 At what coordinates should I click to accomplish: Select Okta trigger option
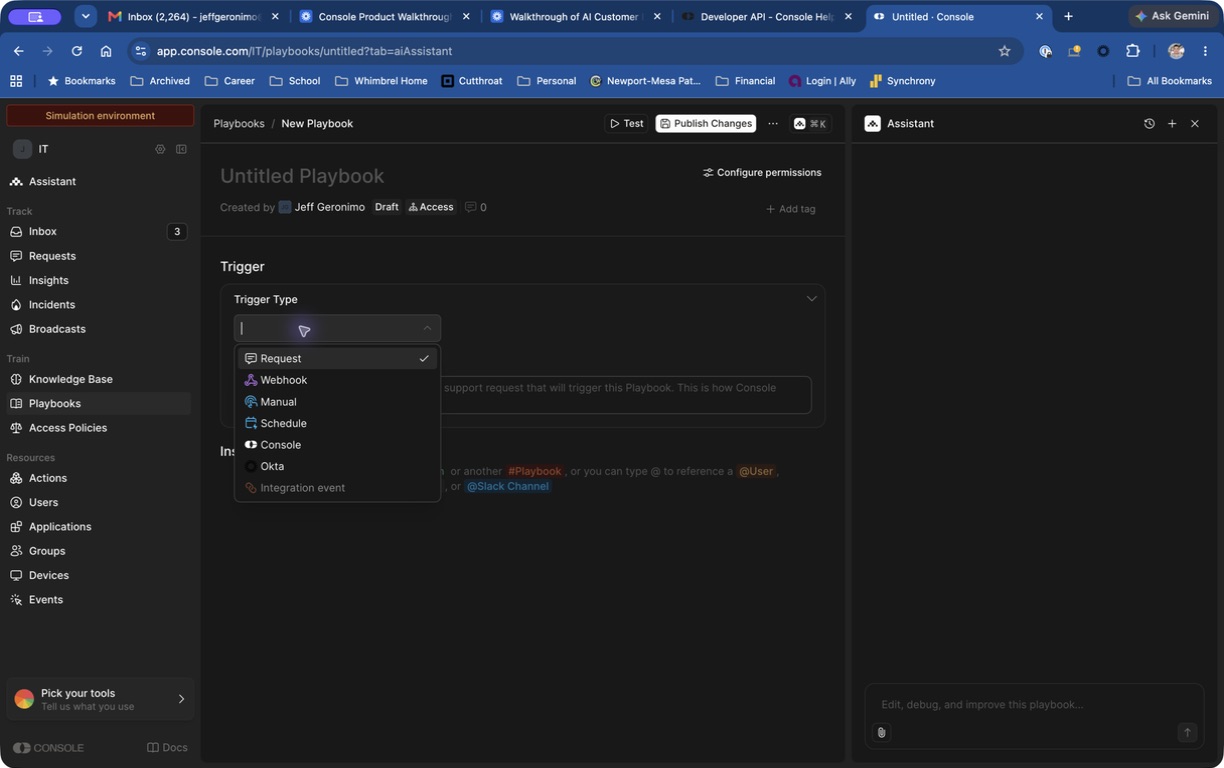[x=337, y=466]
